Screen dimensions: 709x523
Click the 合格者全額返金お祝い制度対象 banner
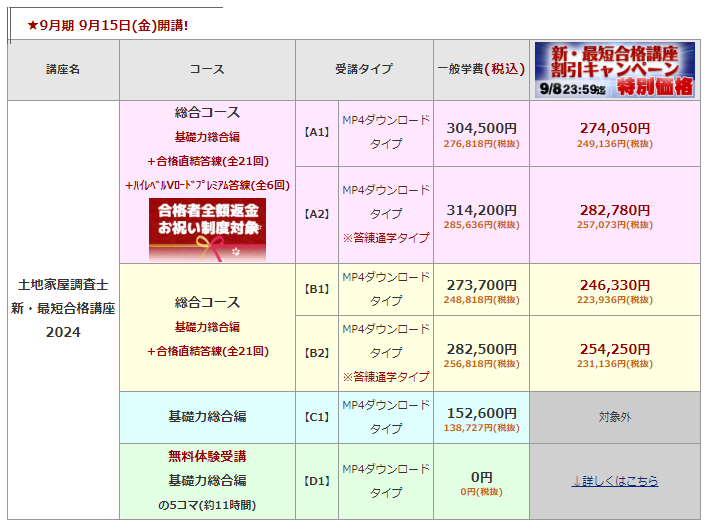pos(207,226)
